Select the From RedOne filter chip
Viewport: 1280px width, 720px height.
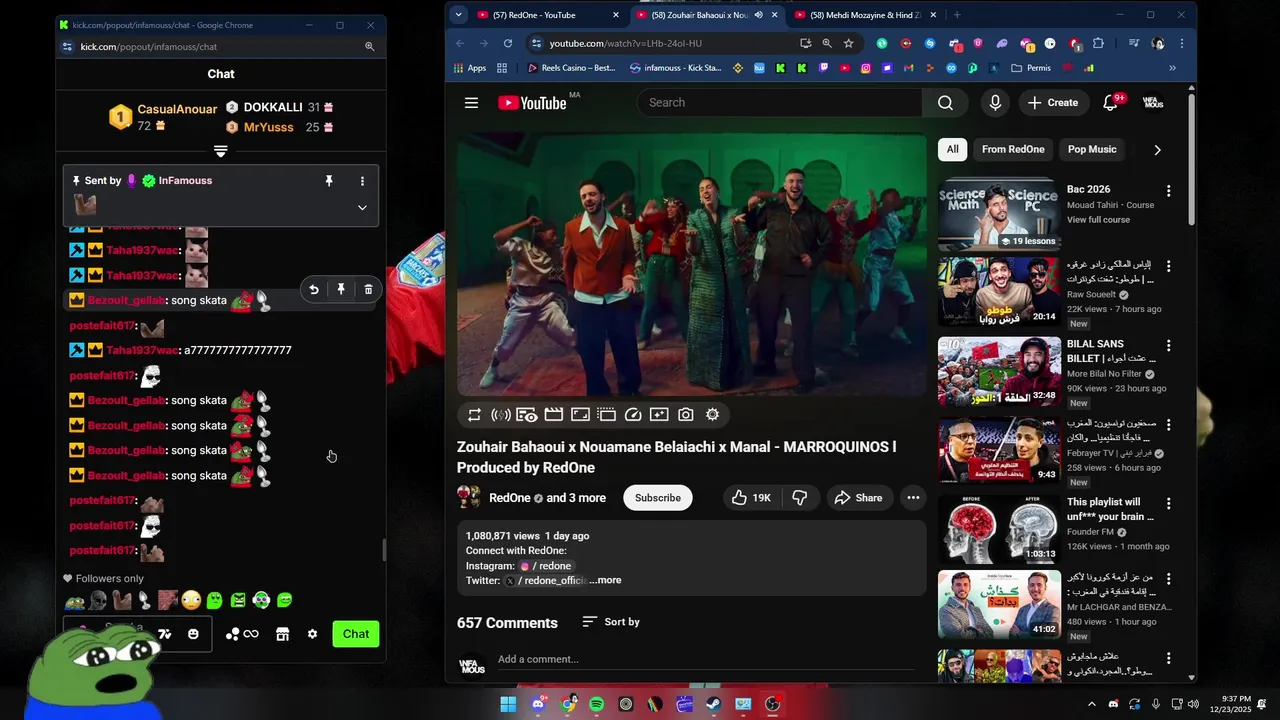pyautogui.click(x=1013, y=149)
